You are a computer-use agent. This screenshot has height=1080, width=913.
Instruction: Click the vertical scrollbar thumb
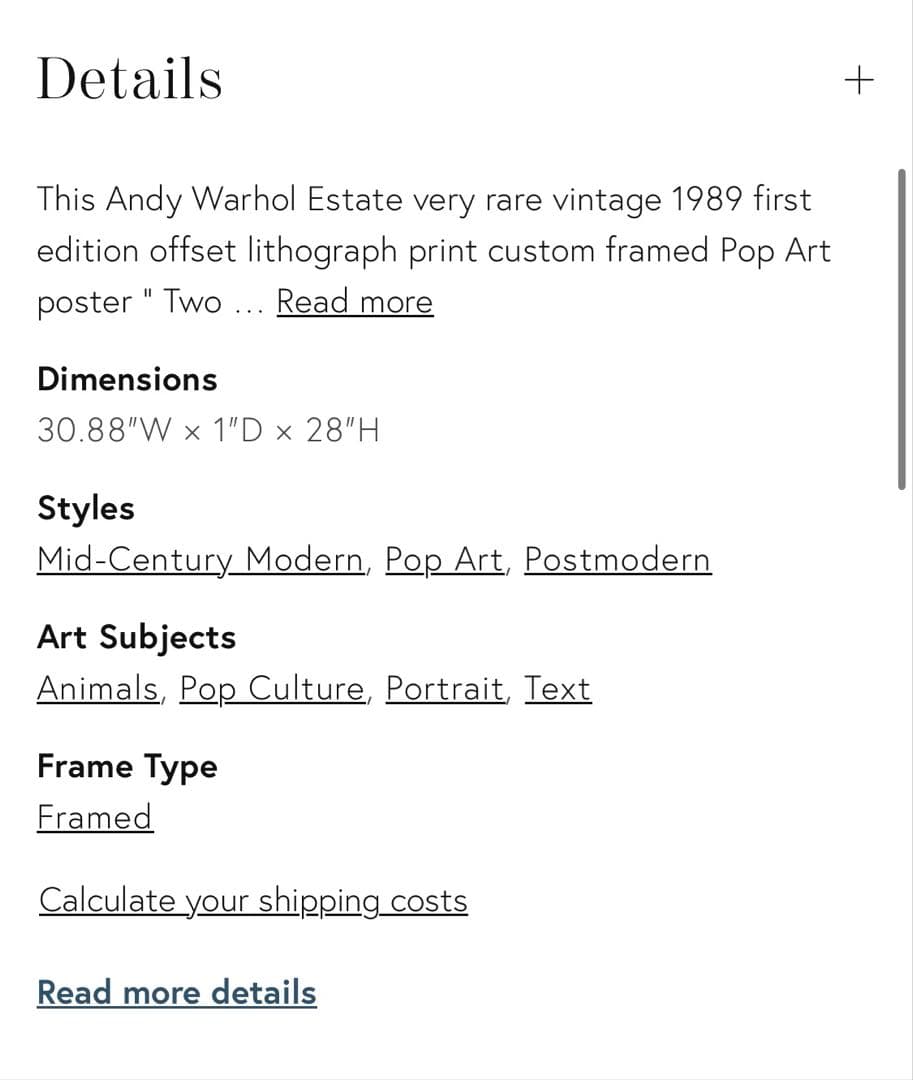click(x=902, y=330)
